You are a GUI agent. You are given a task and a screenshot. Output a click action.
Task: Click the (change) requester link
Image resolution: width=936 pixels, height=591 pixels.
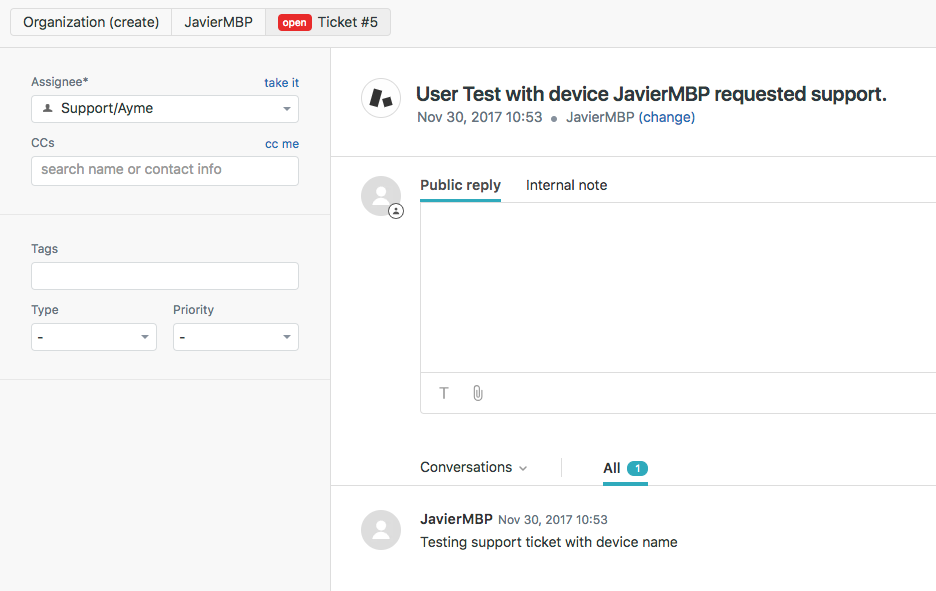667,117
